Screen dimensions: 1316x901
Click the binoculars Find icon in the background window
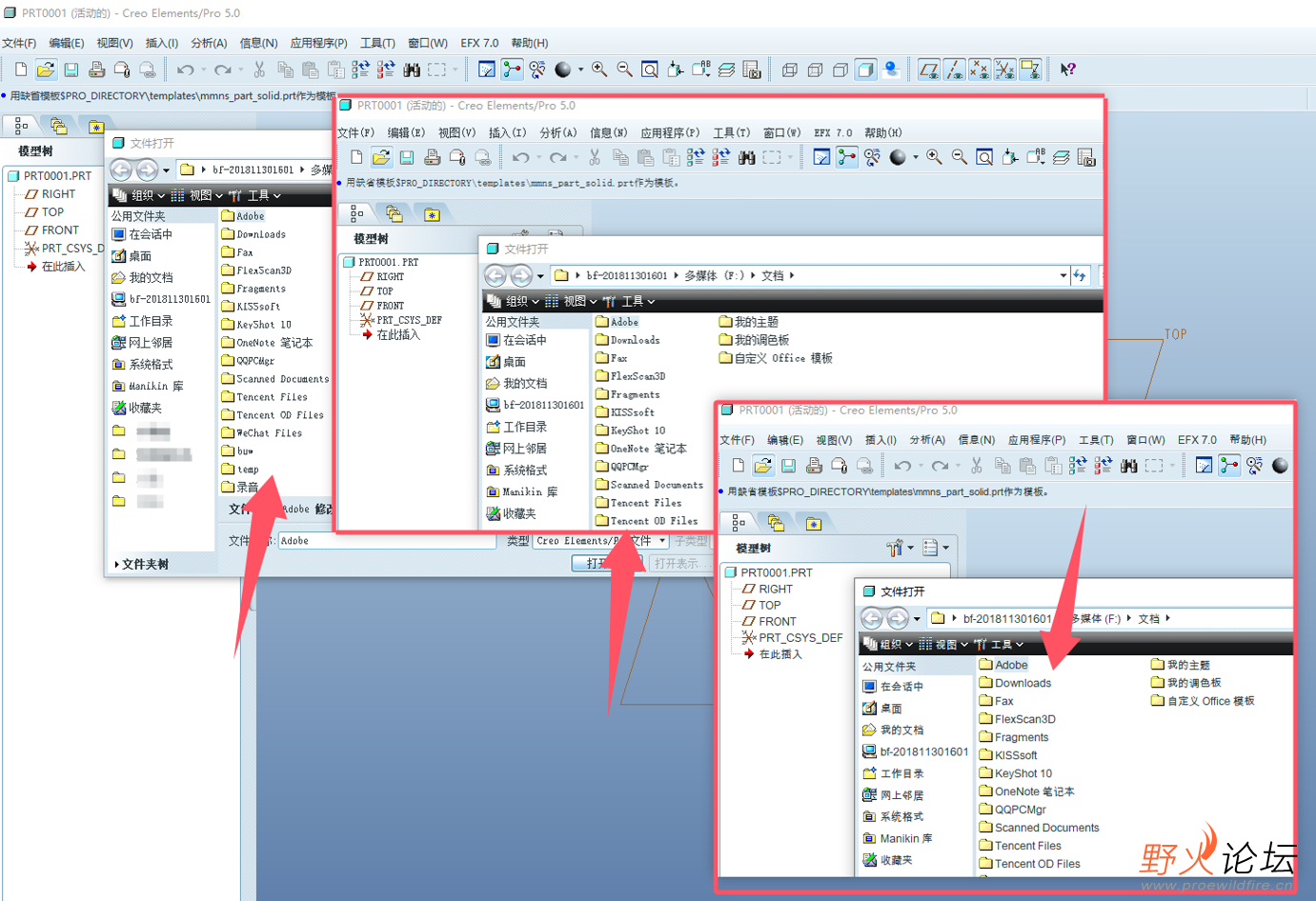(x=412, y=70)
